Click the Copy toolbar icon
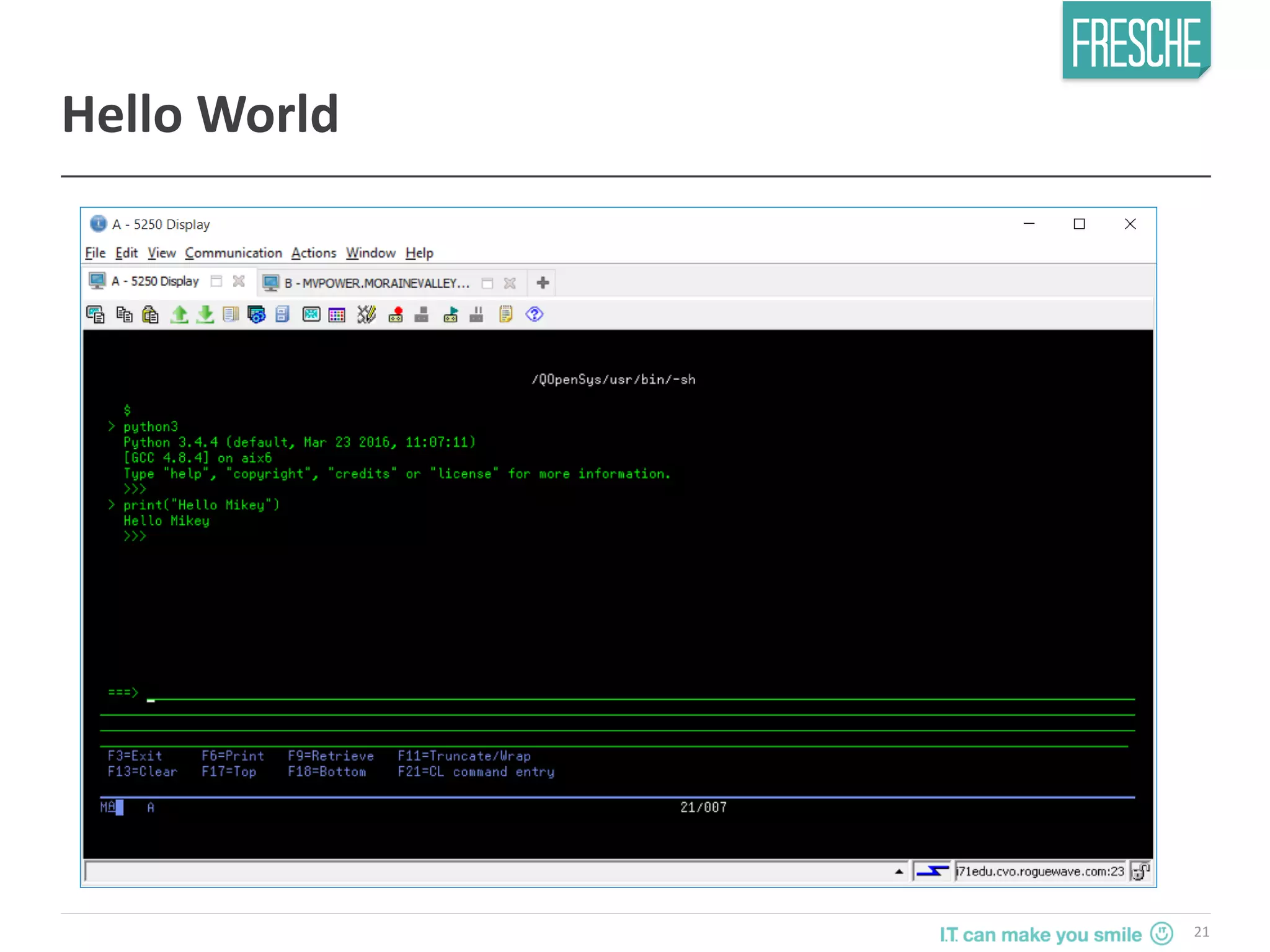This screenshot has height=952, width=1270. pyautogui.click(x=124, y=315)
